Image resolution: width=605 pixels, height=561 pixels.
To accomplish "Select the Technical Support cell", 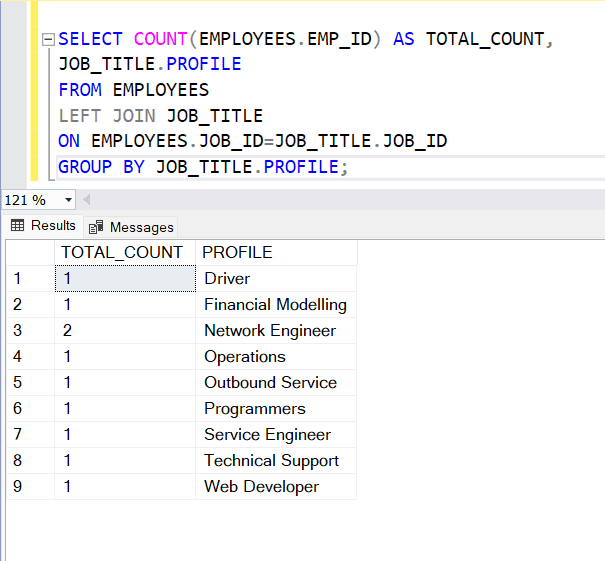I will [276, 461].
